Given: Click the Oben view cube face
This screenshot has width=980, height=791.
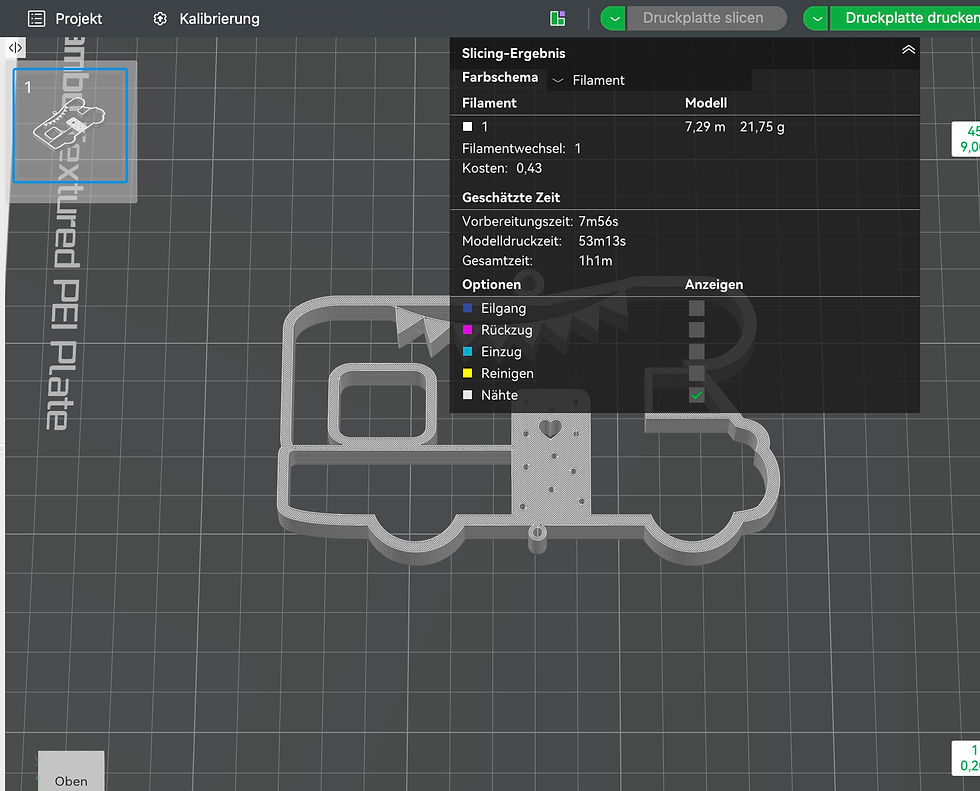Looking at the screenshot, I should coord(71,772).
